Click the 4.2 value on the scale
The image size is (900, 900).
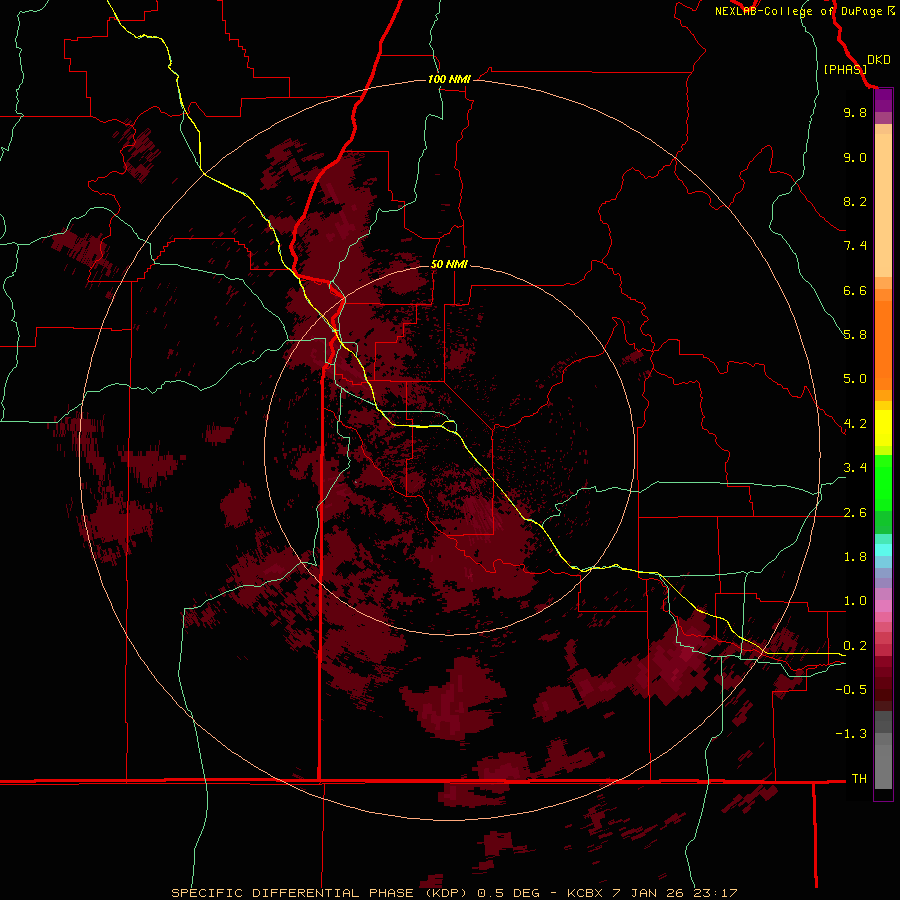[x=855, y=424]
